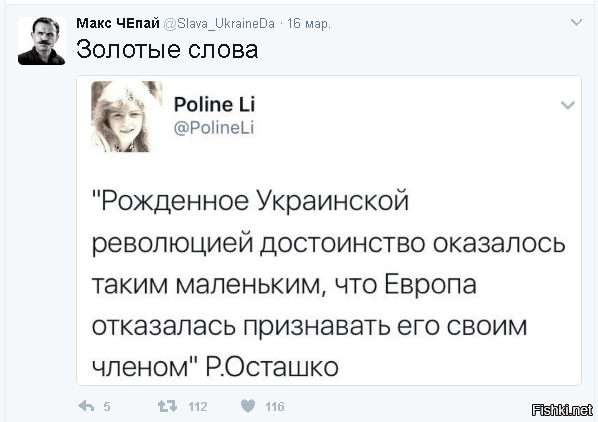Click the Fishki.net watermark
This screenshot has width=598, height=422.
click(x=562, y=410)
